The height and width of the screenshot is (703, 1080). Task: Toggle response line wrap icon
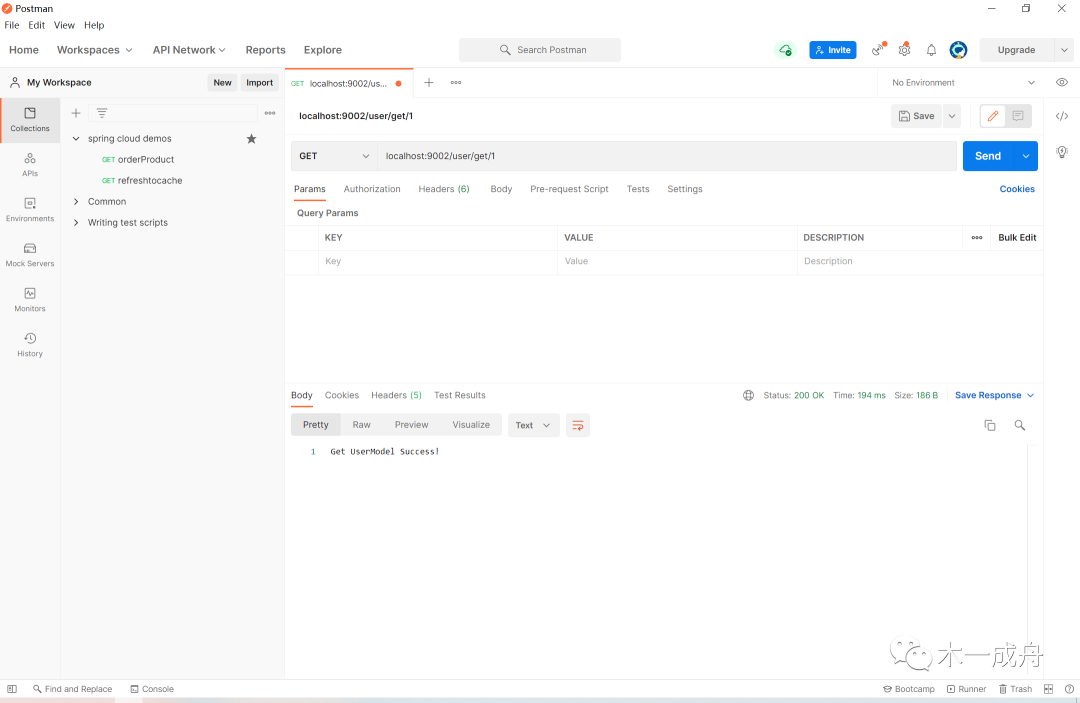click(x=578, y=426)
